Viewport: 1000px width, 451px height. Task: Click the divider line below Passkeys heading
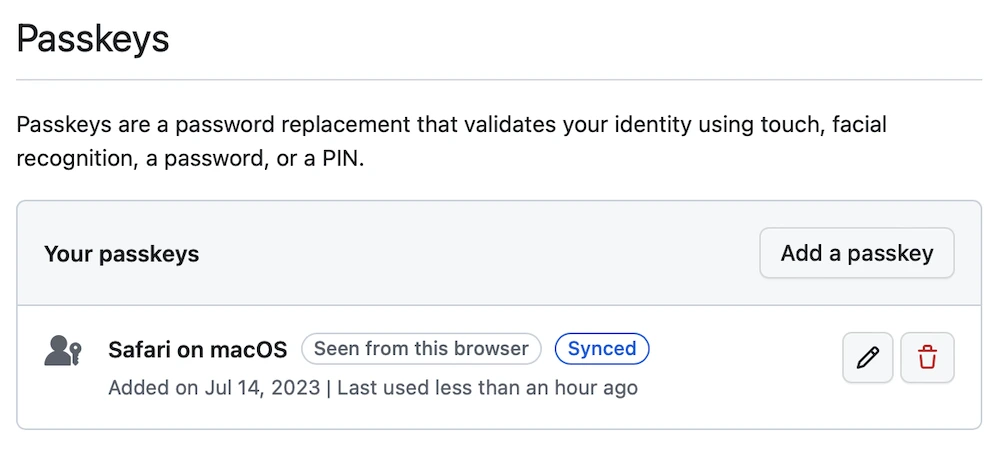(x=499, y=79)
